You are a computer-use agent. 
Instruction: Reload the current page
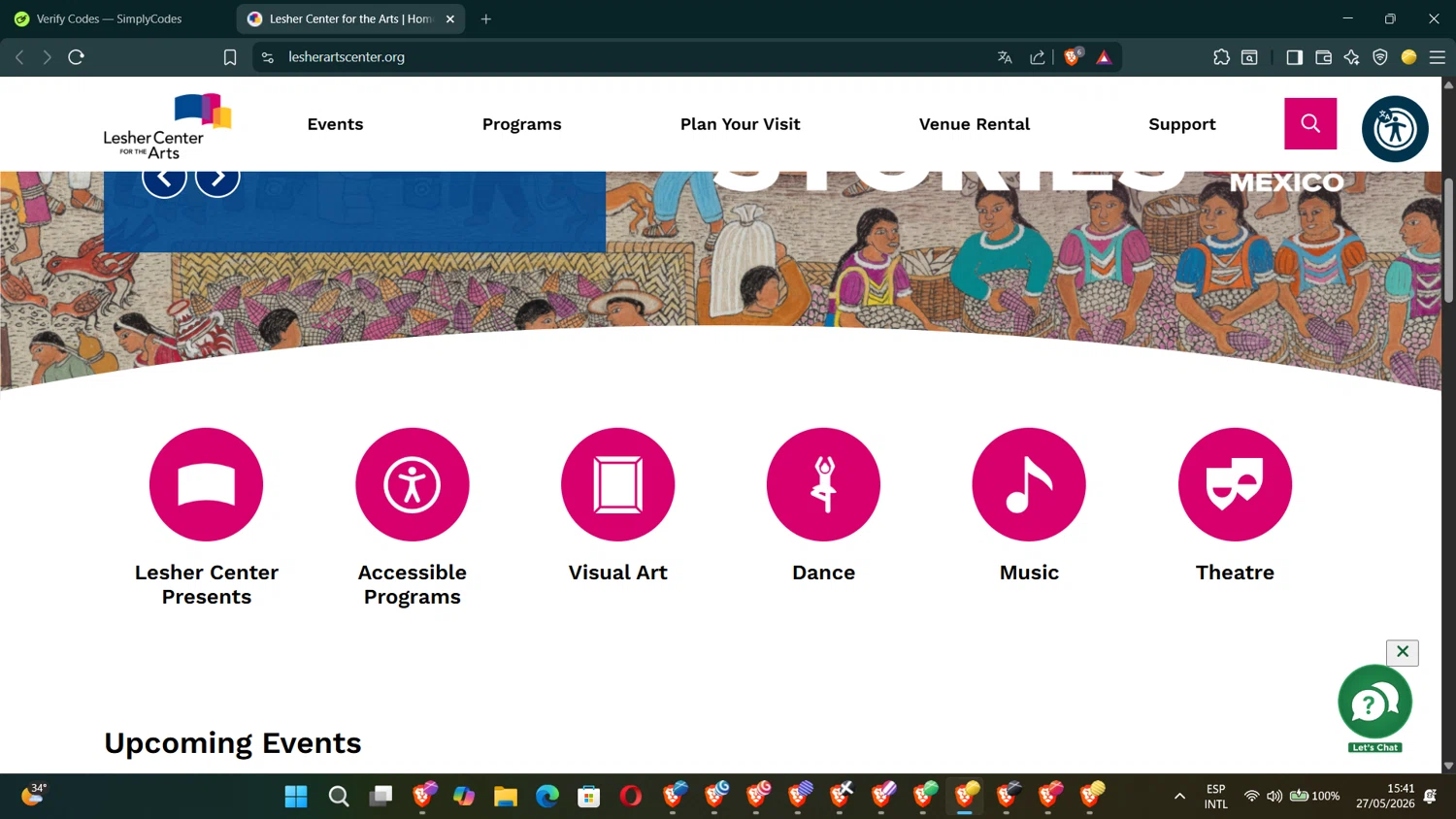pos(77,57)
